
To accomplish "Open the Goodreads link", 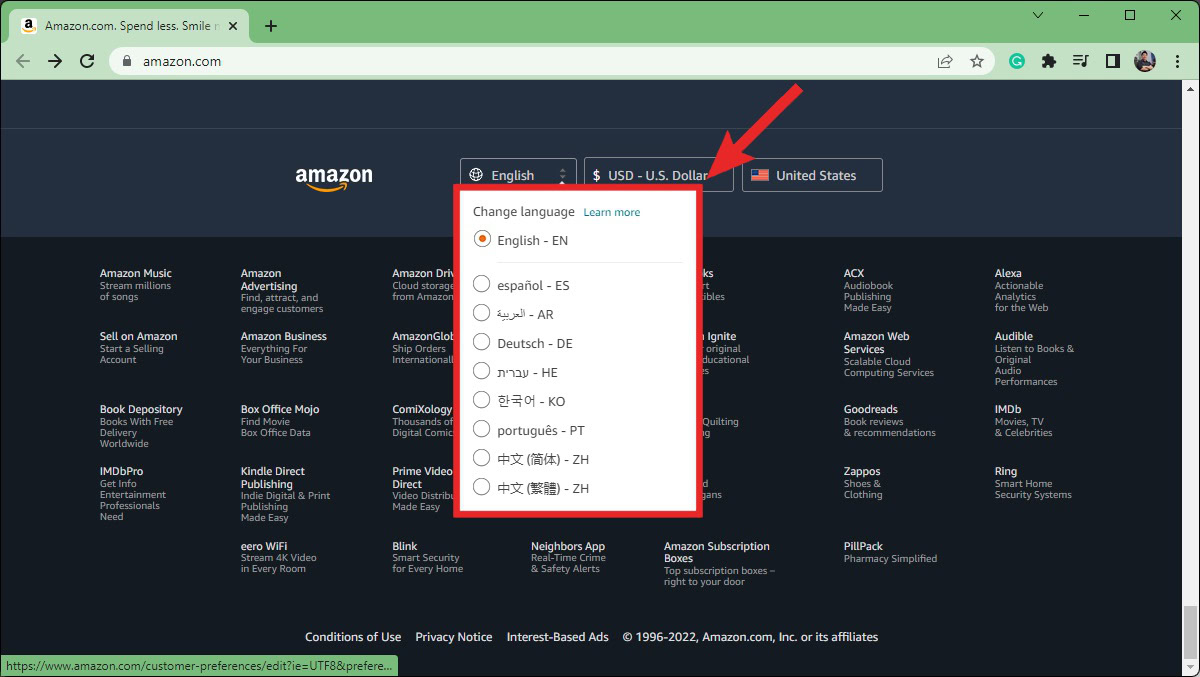I will [889, 421].
